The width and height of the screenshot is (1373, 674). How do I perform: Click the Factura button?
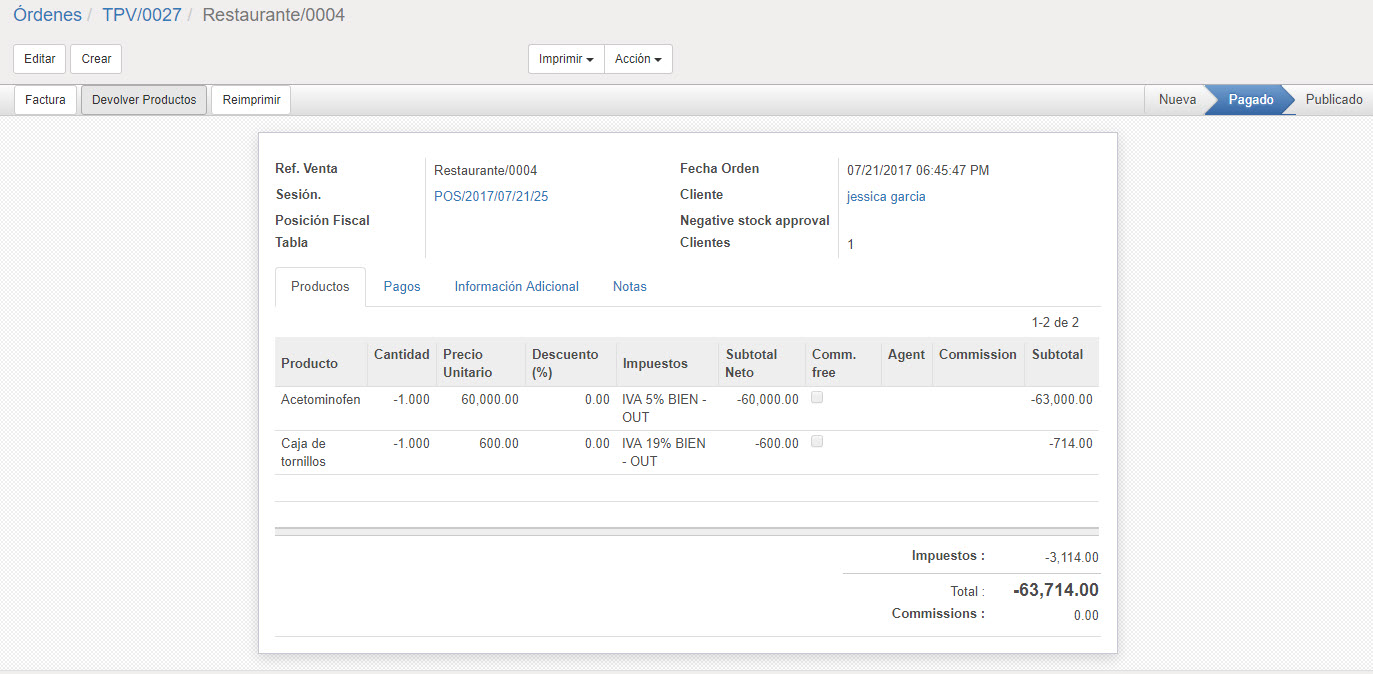pyautogui.click(x=45, y=100)
